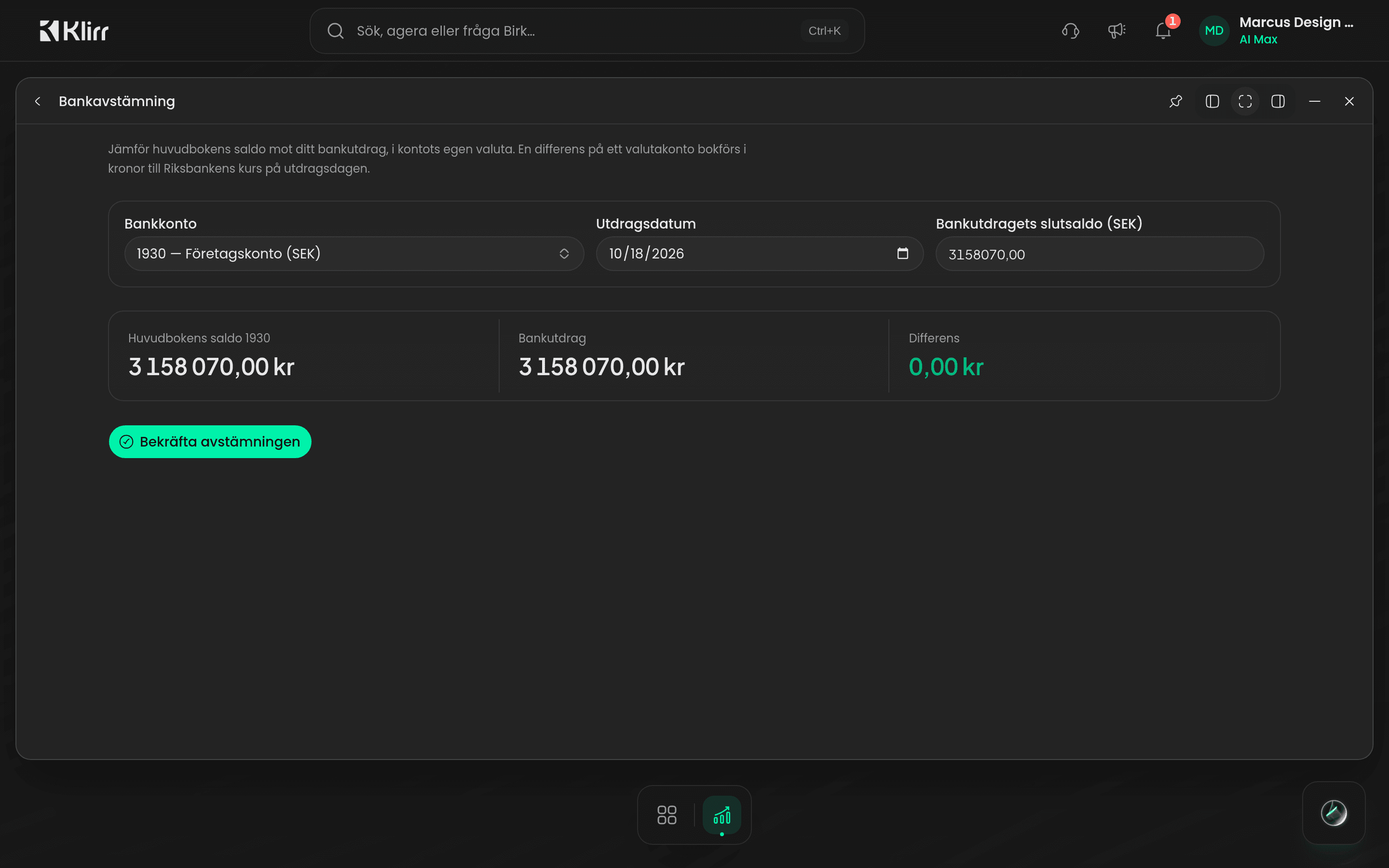
Task: Open the Birk assistant orb
Action: coord(1334,813)
